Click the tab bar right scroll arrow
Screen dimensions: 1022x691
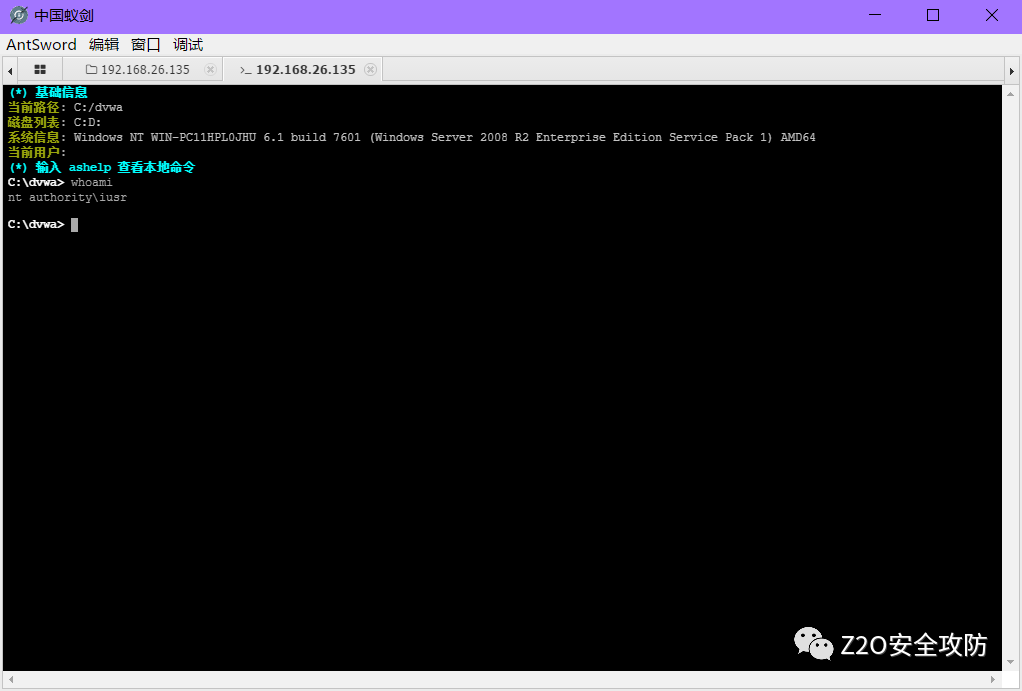1012,70
